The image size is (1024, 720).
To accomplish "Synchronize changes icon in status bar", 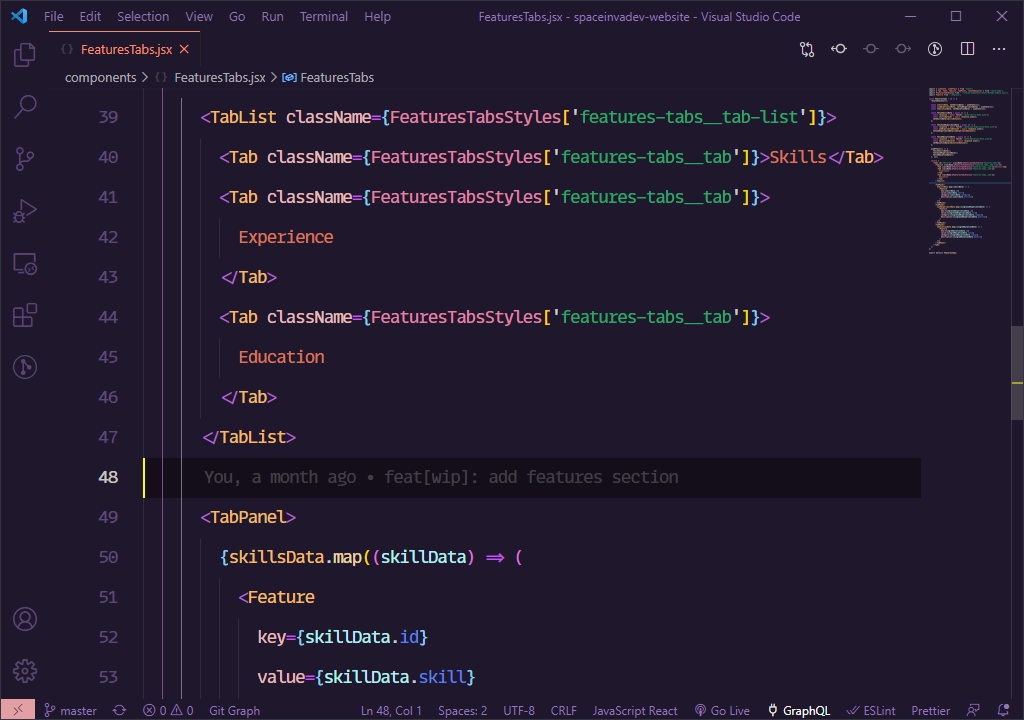I will pos(120,710).
